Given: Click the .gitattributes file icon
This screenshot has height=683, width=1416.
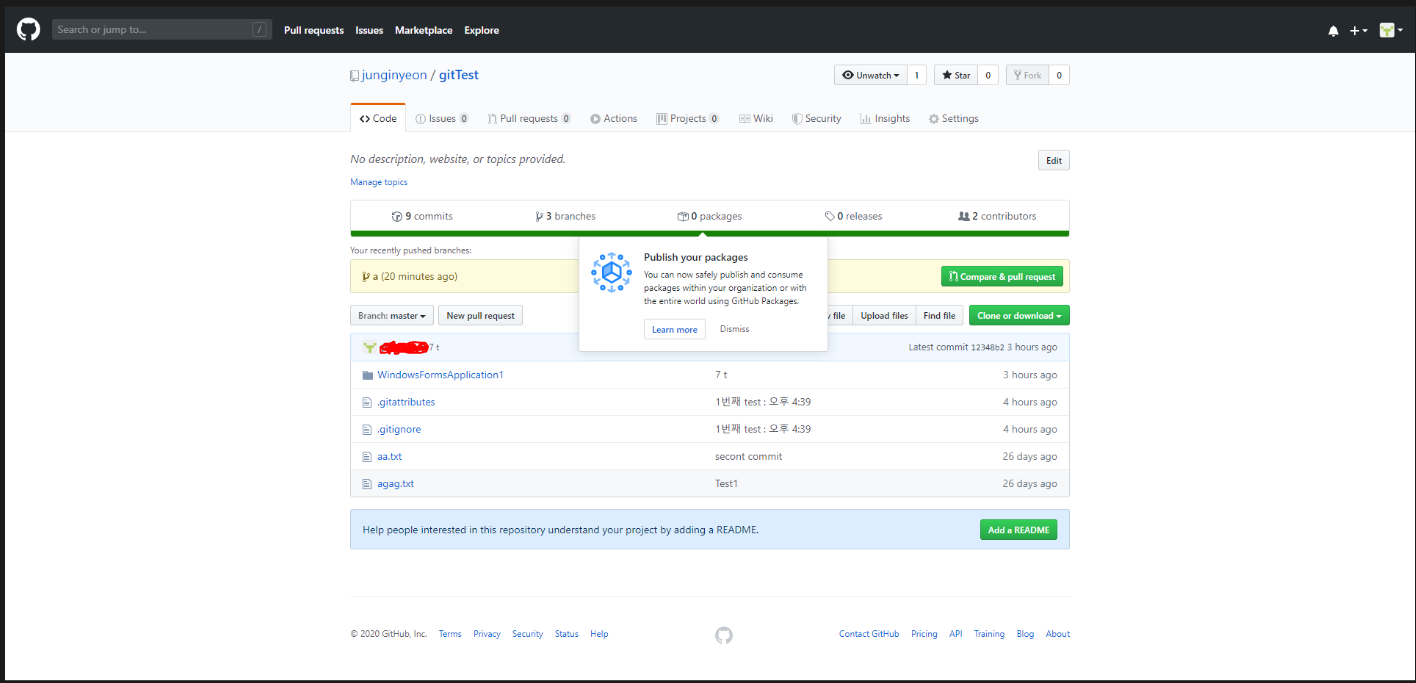Looking at the screenshot, I should [x=367, y=402].
